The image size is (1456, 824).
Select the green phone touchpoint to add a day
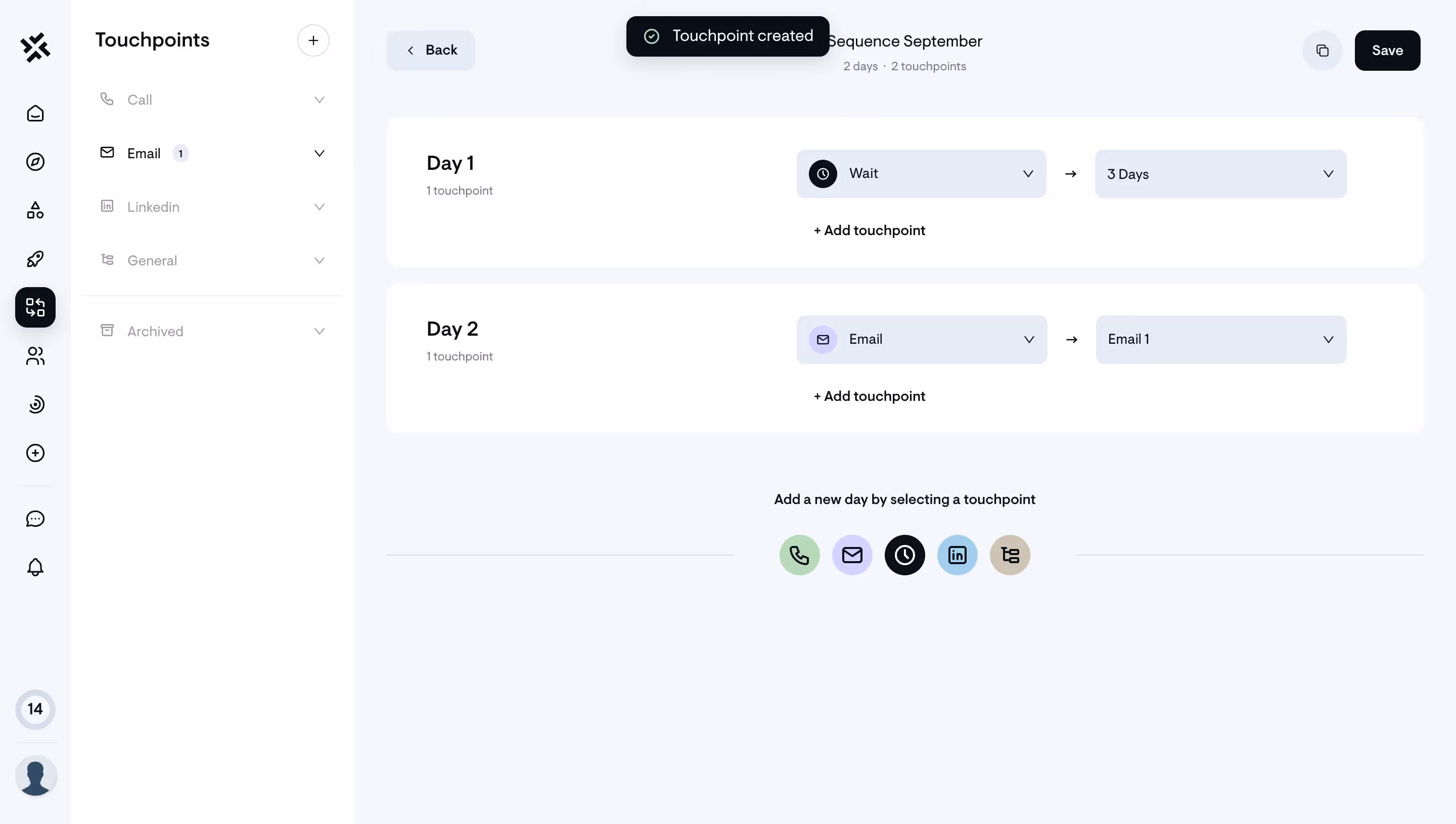click(x=799, y=555)
